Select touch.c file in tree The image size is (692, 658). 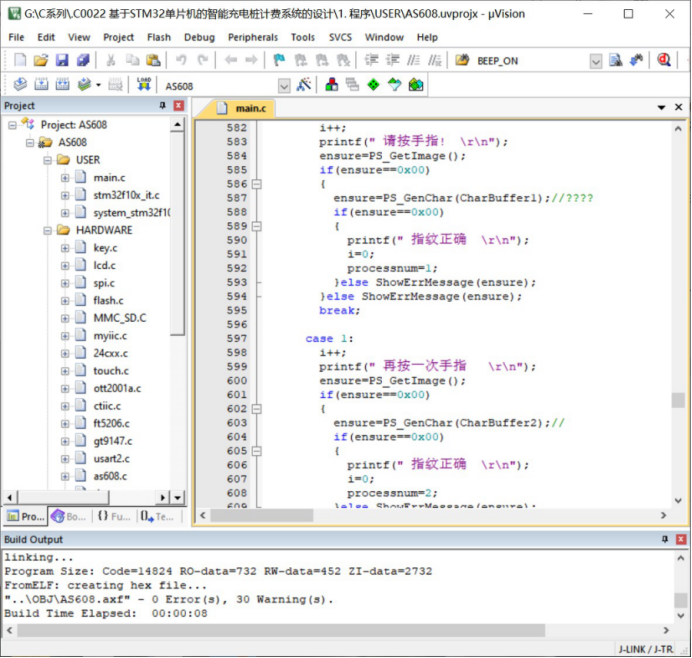tap(111, 371)
